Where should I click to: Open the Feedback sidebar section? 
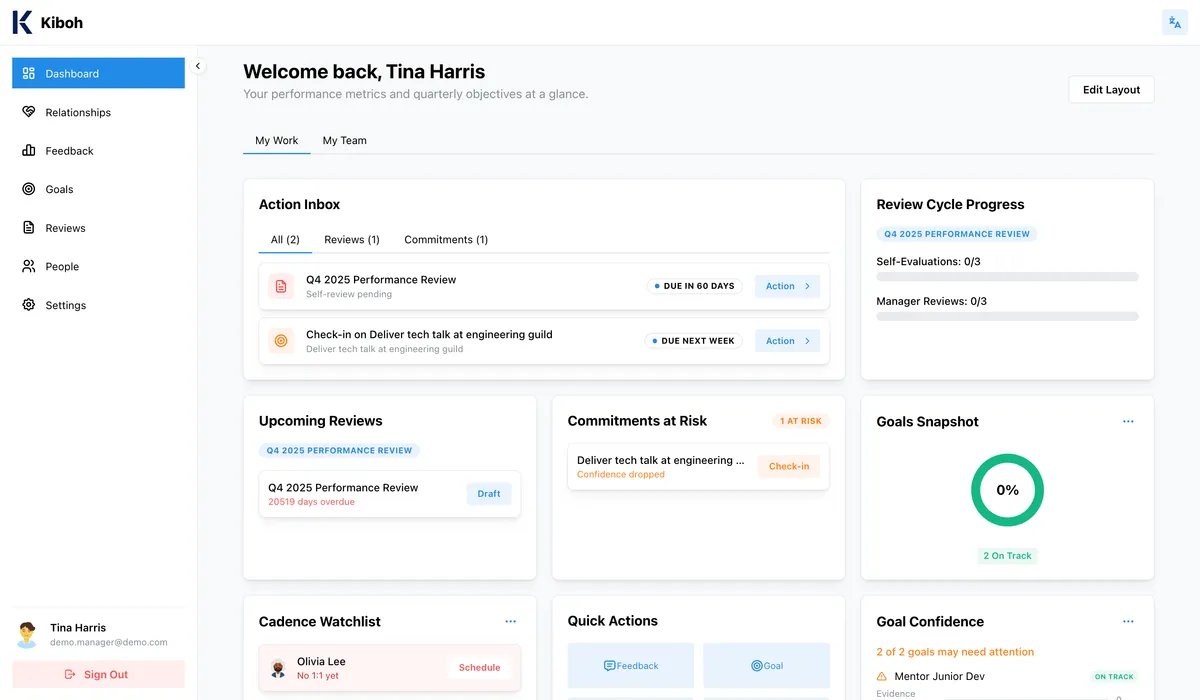[69, 151]
